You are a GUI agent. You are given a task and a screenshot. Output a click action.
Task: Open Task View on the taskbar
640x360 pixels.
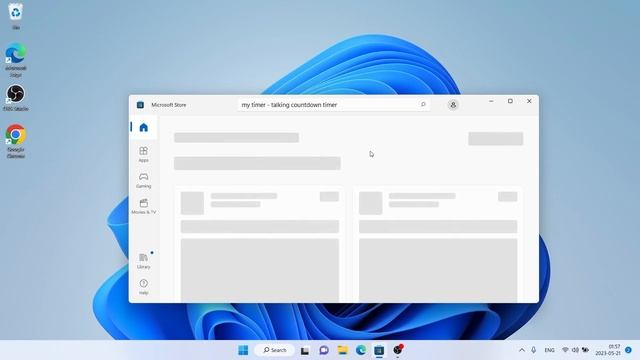point(305,350)
